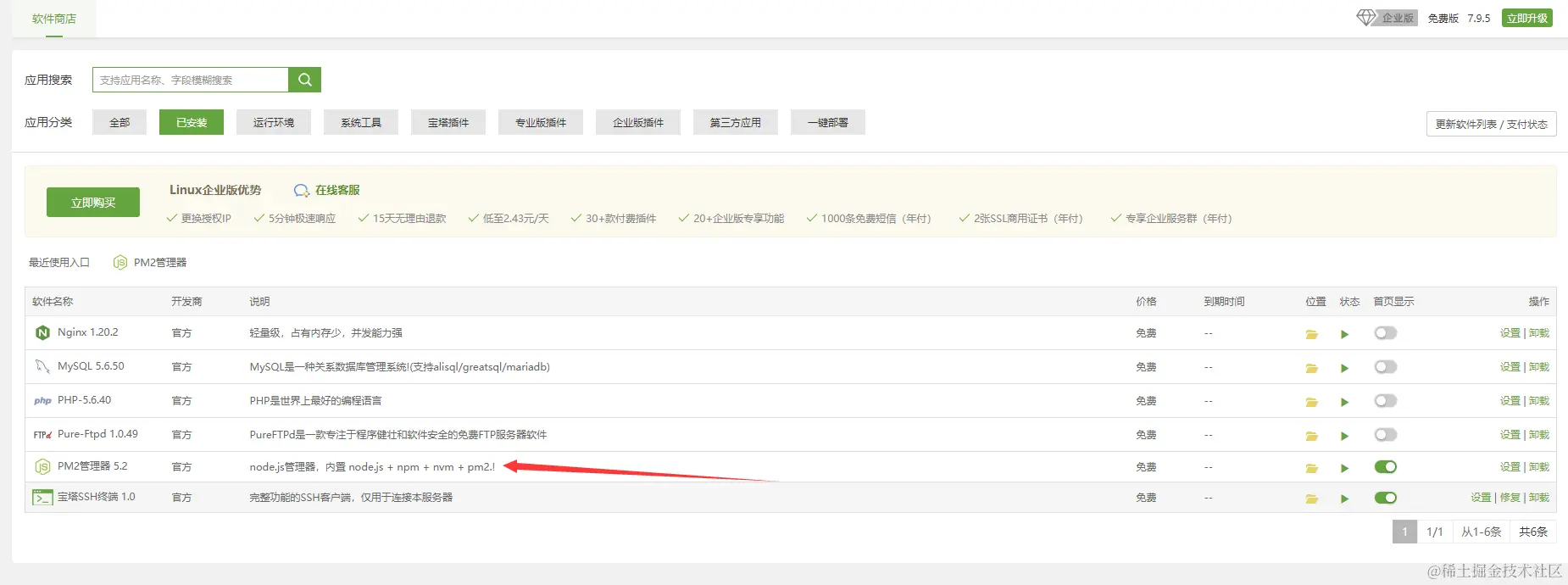Select the 专业版插件 category tab

click(x=541, y=122)
